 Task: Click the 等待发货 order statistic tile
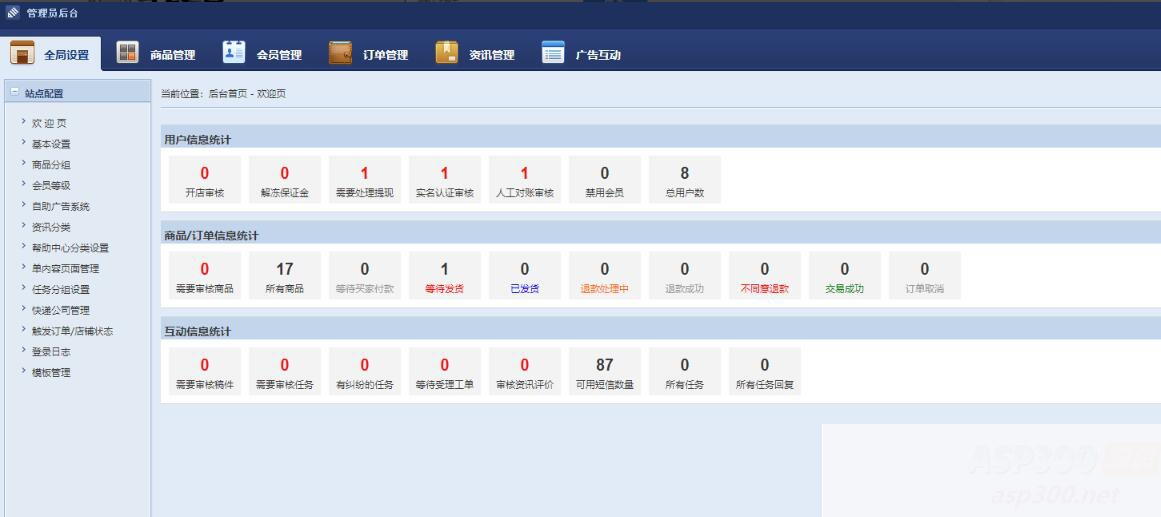[445, 277]
